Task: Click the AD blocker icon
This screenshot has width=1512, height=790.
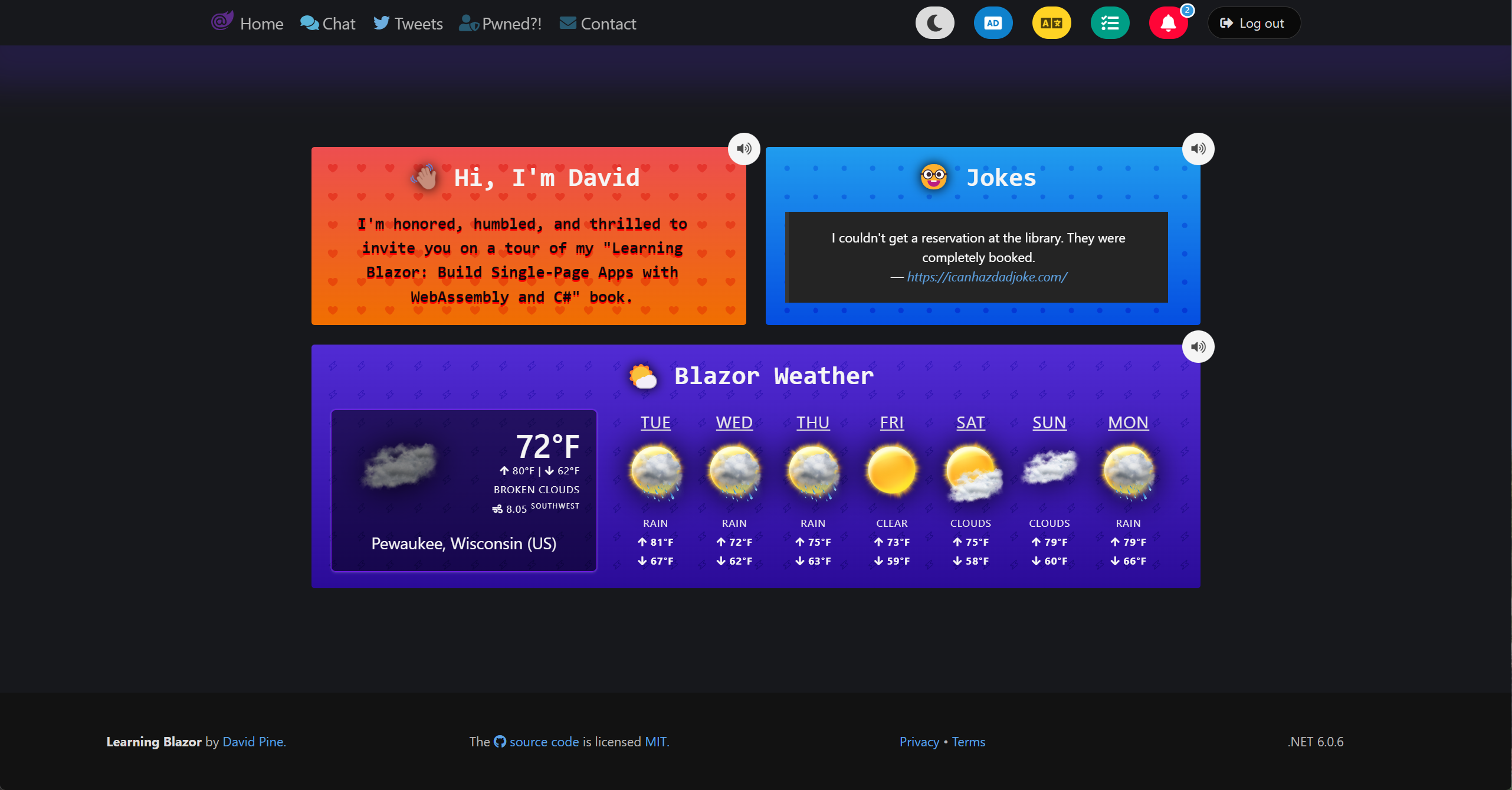Action: (x=992, y=22)
